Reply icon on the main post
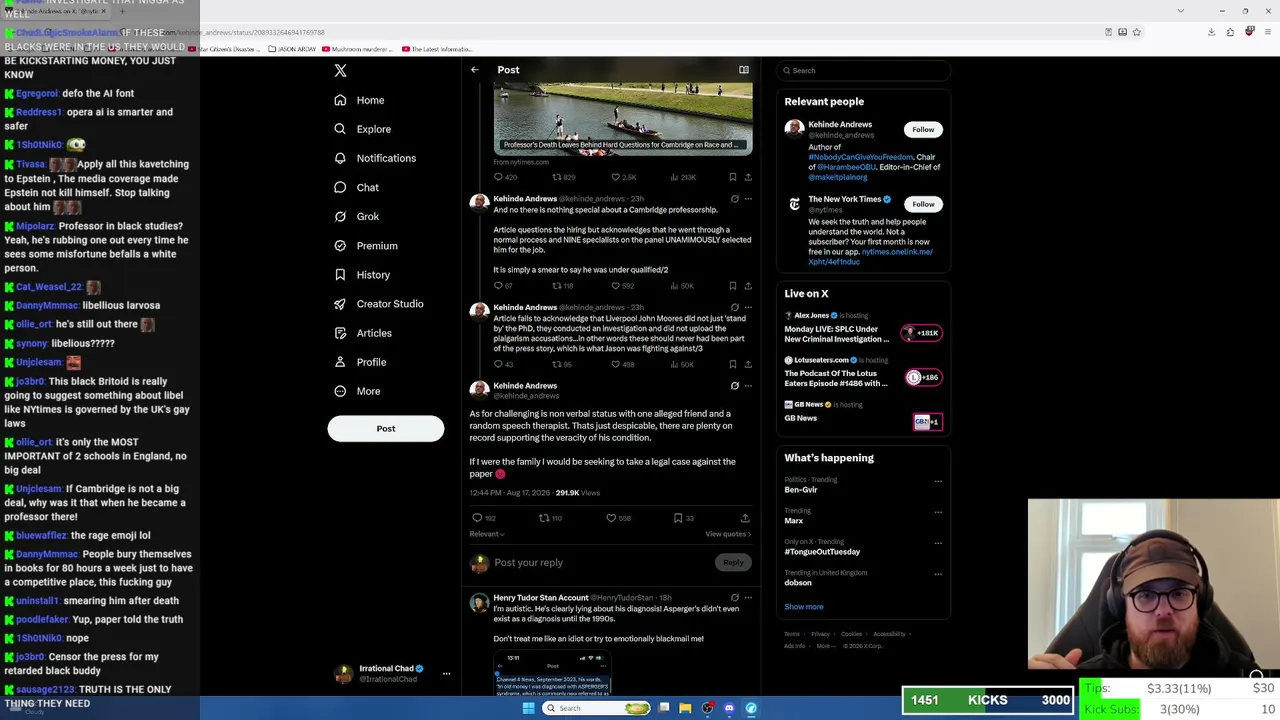Viewport: 1280px width, 720px height. 477,518
